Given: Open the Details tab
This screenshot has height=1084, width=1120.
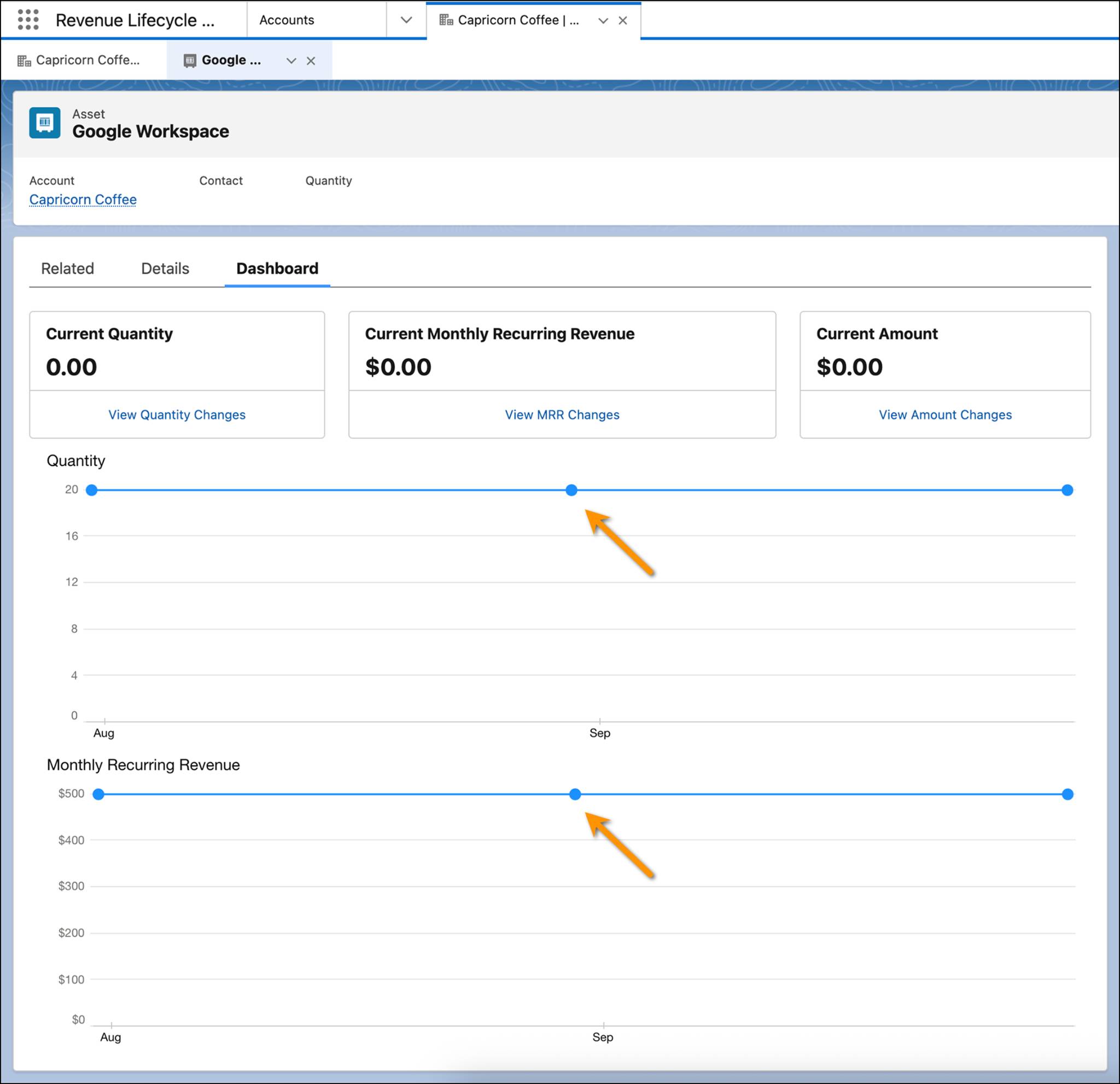Looking at the screenshot, I should pos(165,269).
